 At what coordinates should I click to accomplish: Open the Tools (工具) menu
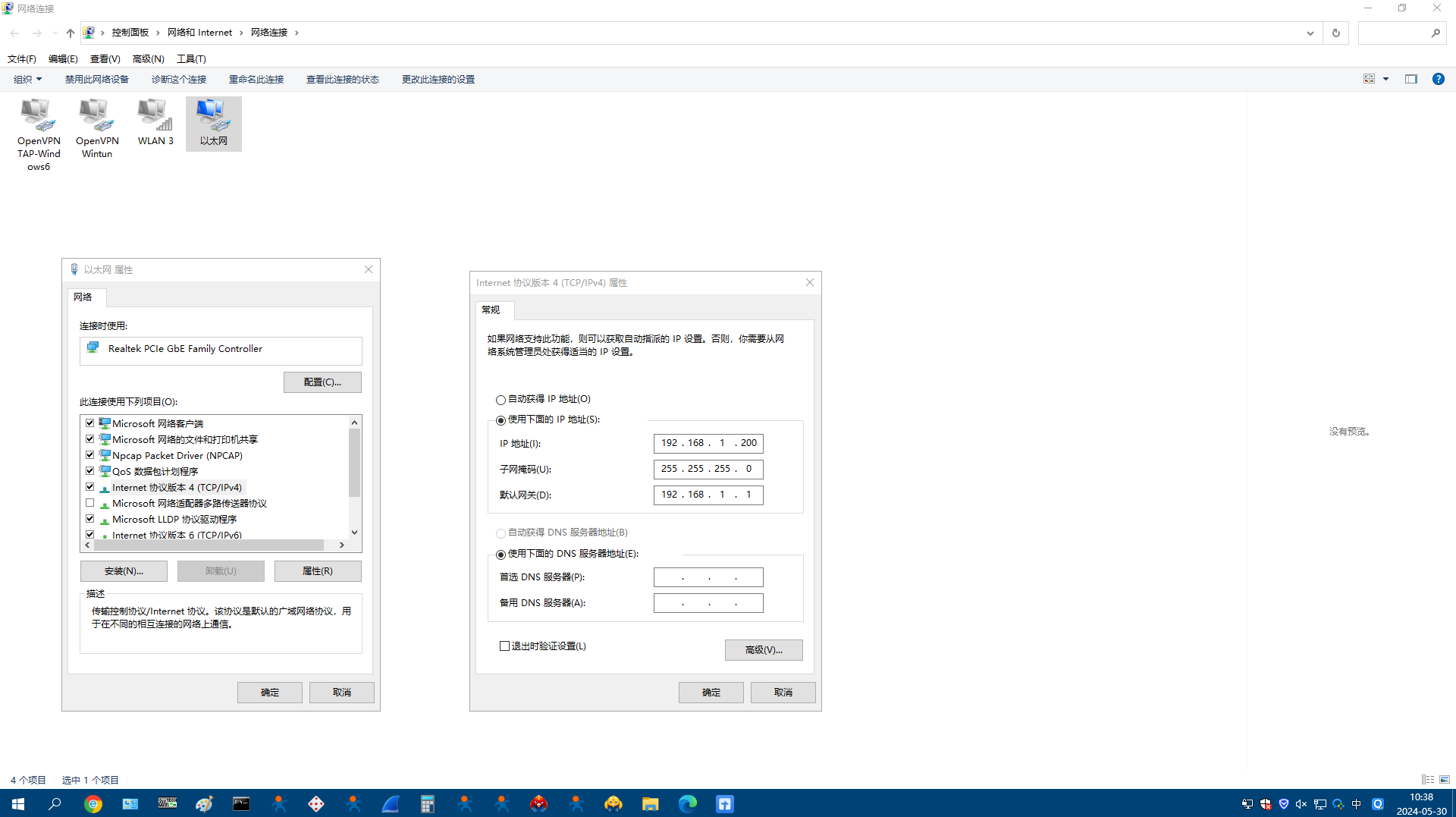pyautogui.click(x=191, y=58)
